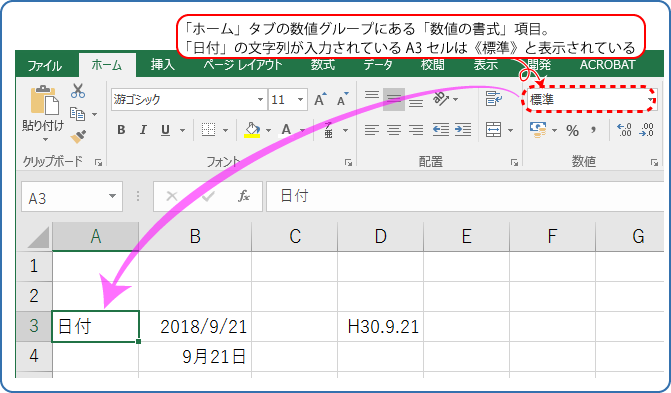Click the ファイル button
This screenshot has height=393, width=671.
point(45,66)
